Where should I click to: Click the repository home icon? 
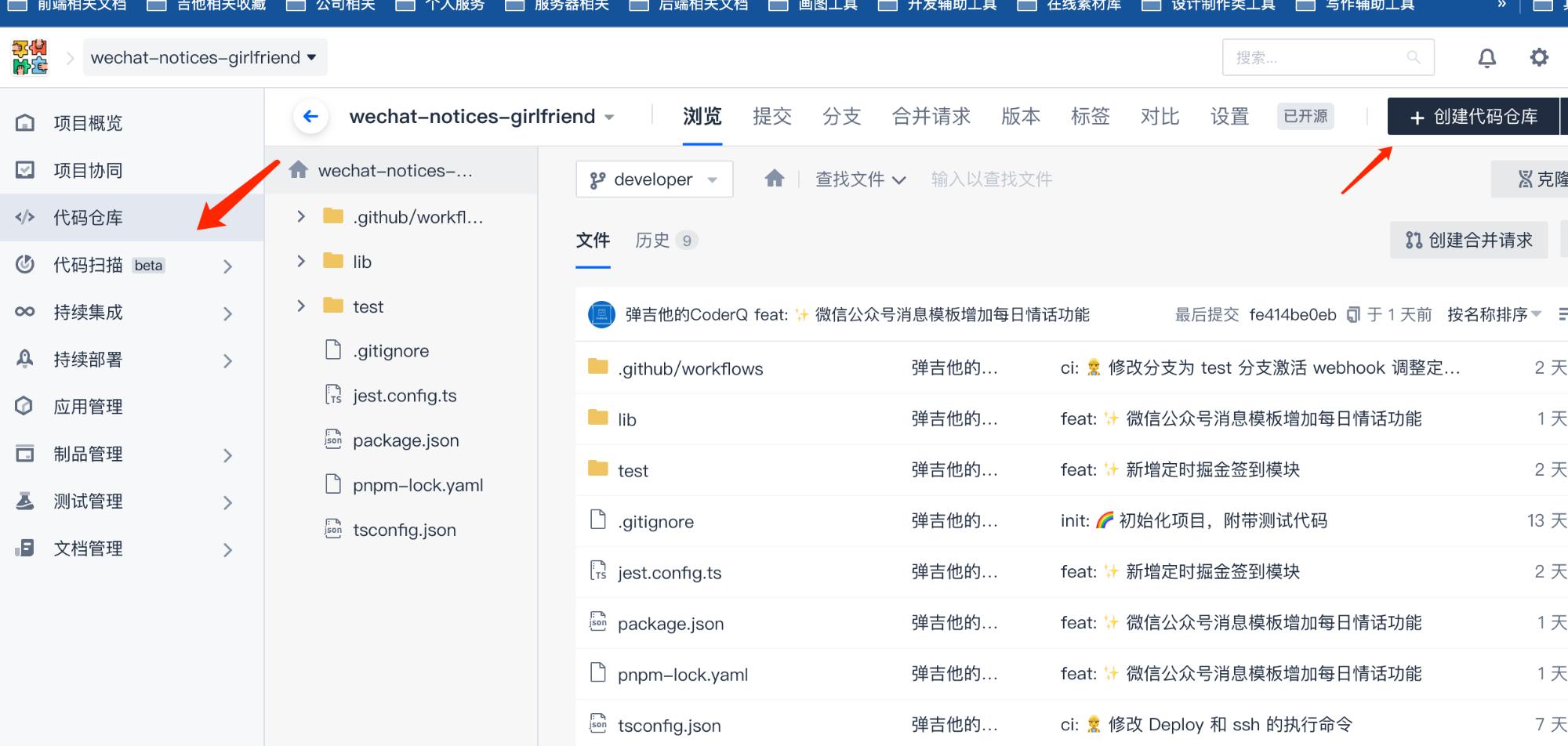775,179
